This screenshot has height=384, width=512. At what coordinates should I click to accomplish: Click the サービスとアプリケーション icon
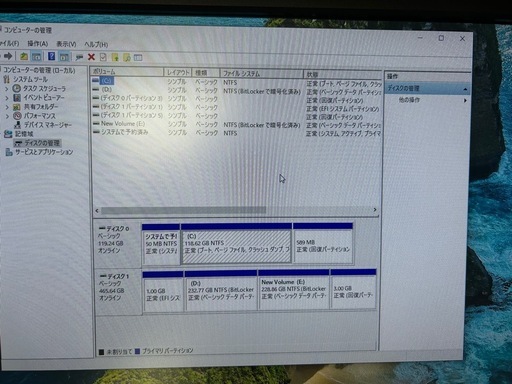(9, 152)
